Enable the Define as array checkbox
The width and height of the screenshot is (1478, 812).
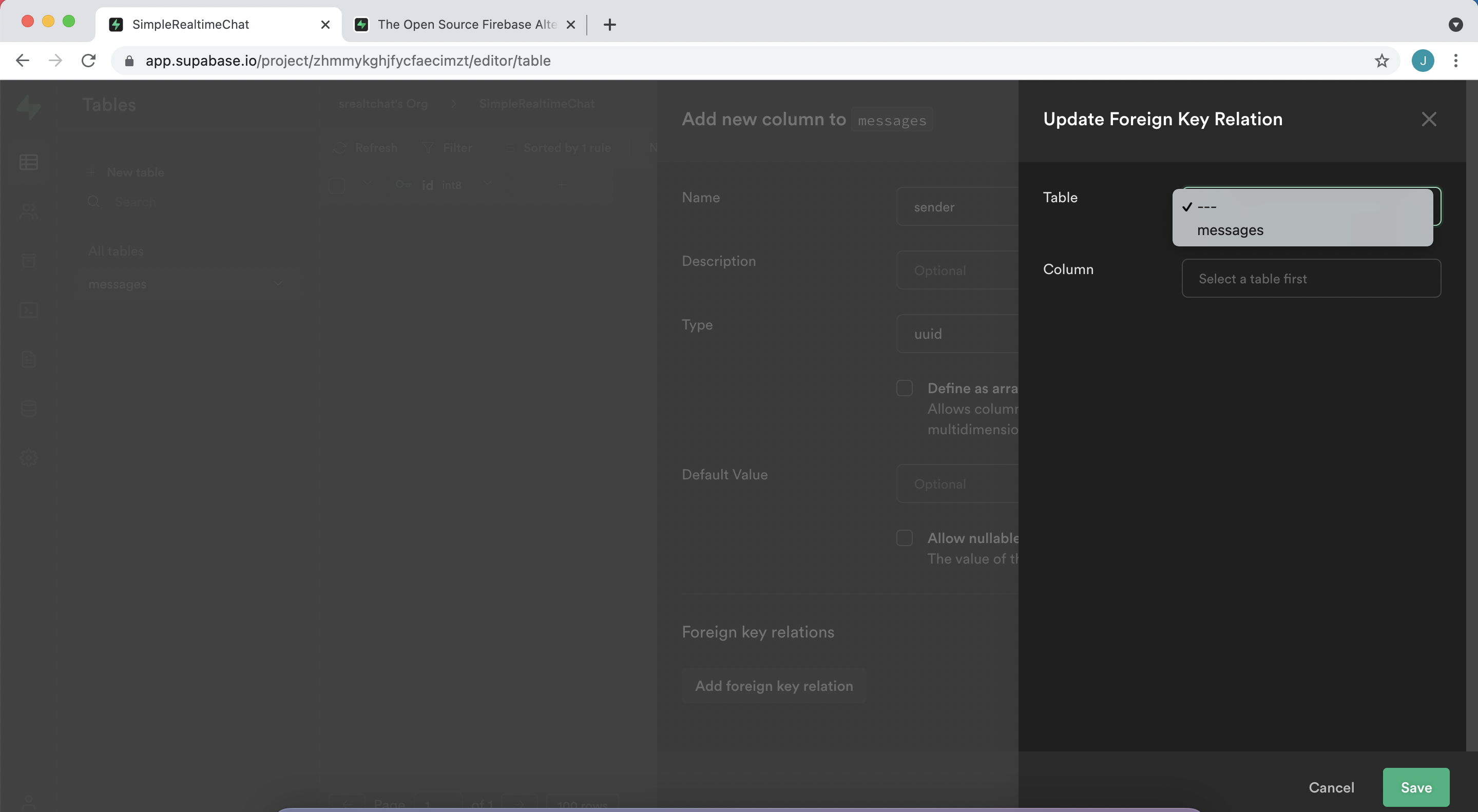coord(904,388)
